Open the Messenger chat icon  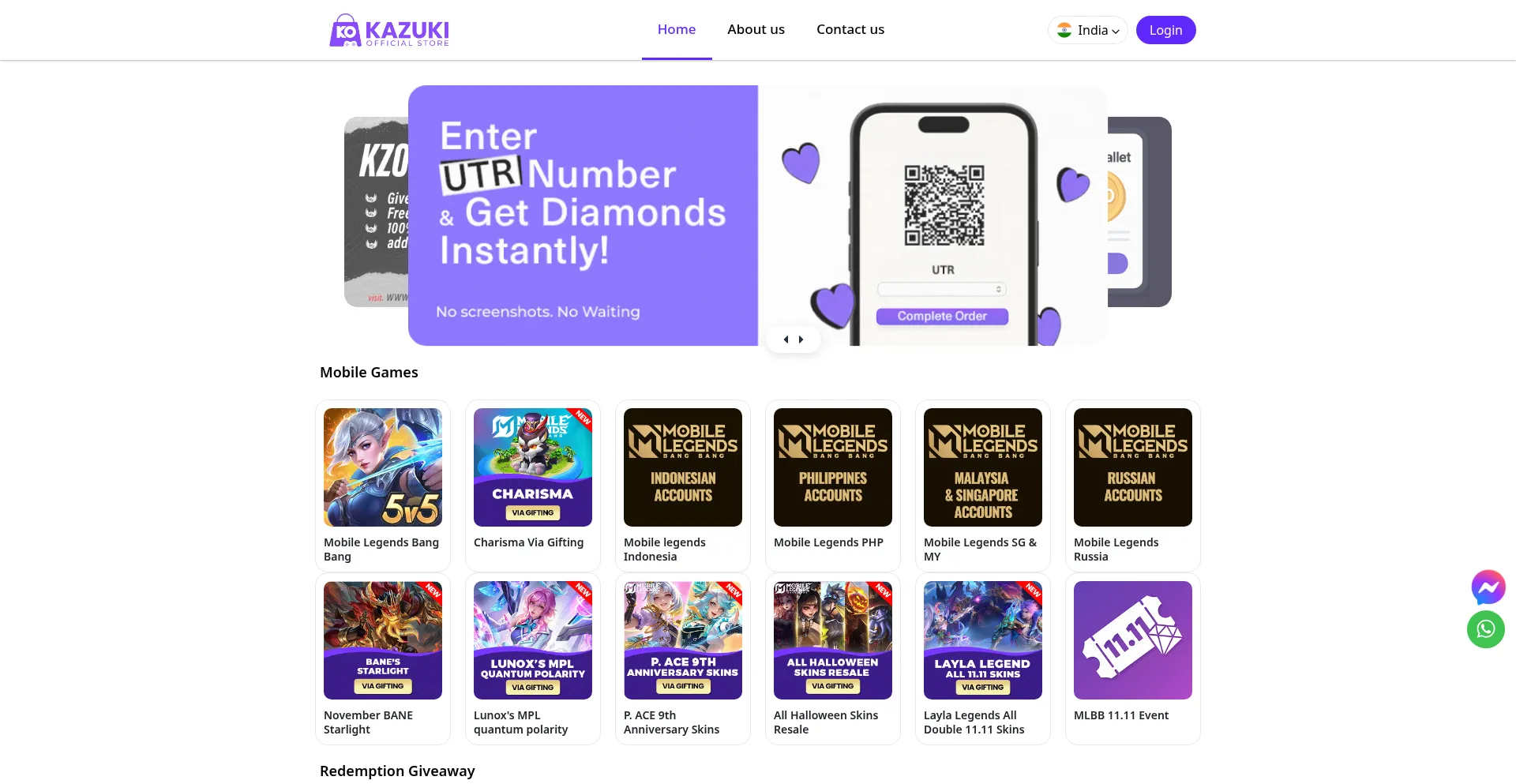click(1488, 587)
